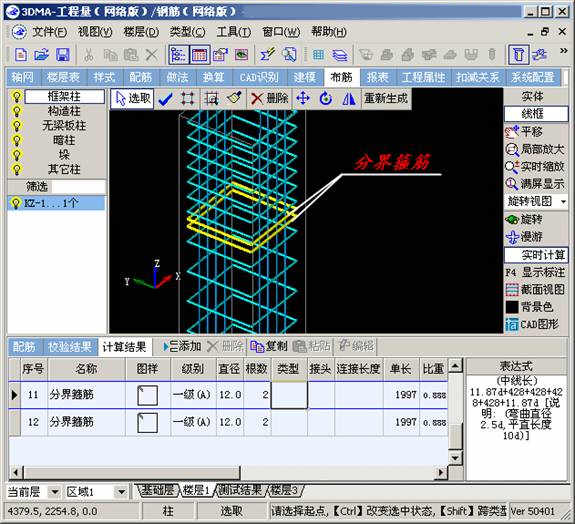Image resolution: width=575 pixels, height=524 pixels.
Task: Toggle the lightbulb next to 无梁板柱
Action: click(x=16, y=126)
